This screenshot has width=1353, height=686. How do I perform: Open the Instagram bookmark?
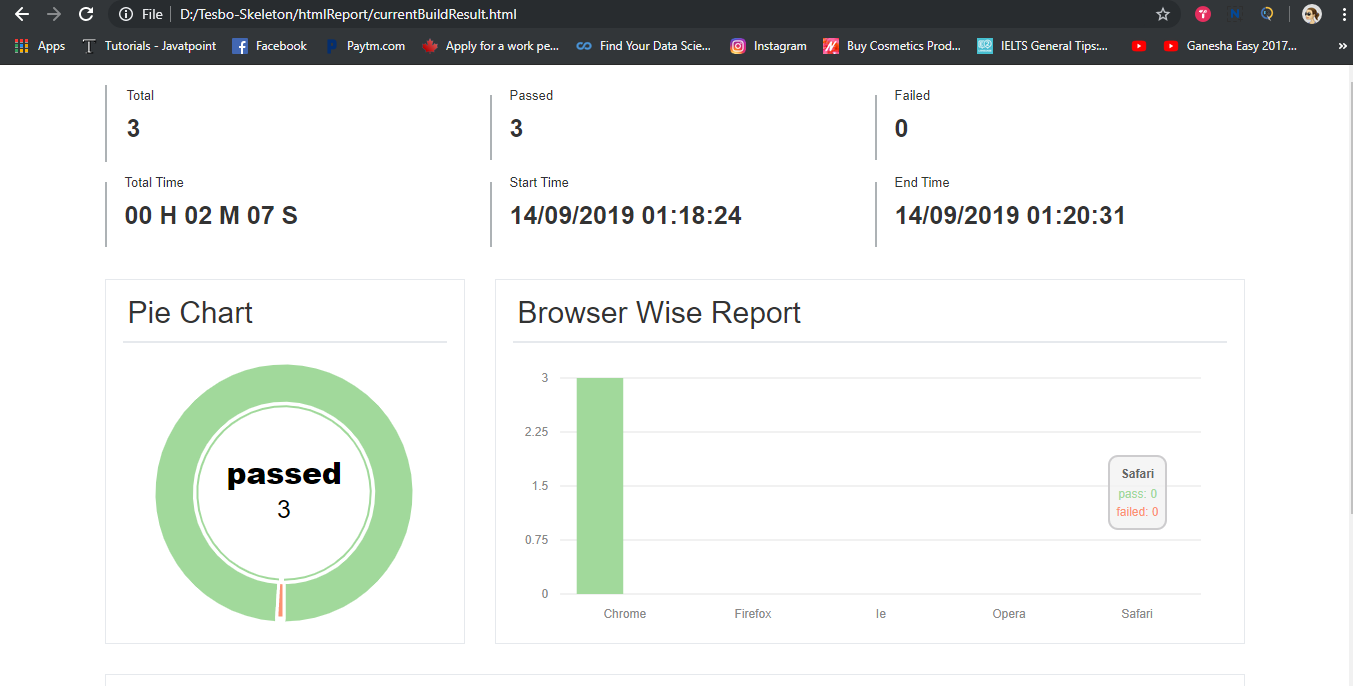click(x=768, y=45)
